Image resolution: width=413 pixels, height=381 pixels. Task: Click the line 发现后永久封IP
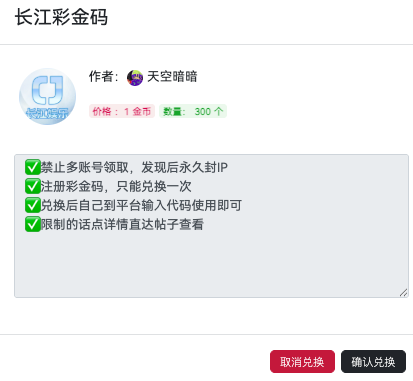(x=184, y=167)
